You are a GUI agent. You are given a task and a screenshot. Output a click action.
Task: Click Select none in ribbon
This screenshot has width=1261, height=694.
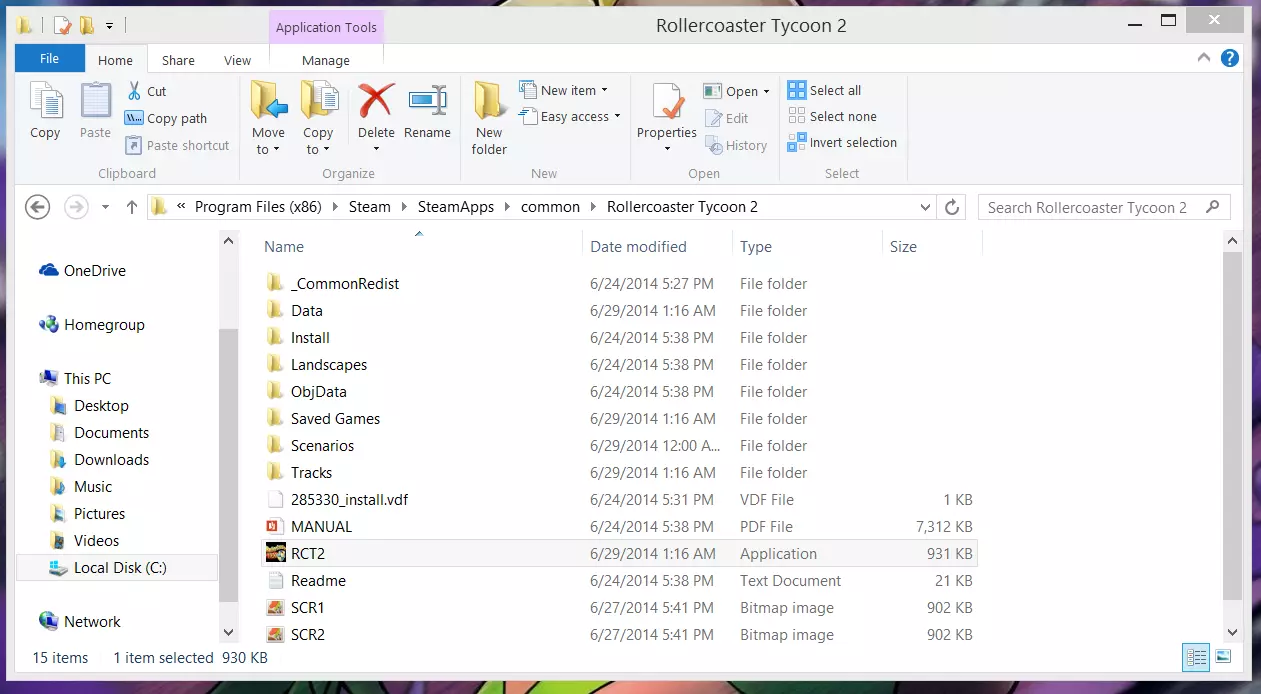(832, 116)
